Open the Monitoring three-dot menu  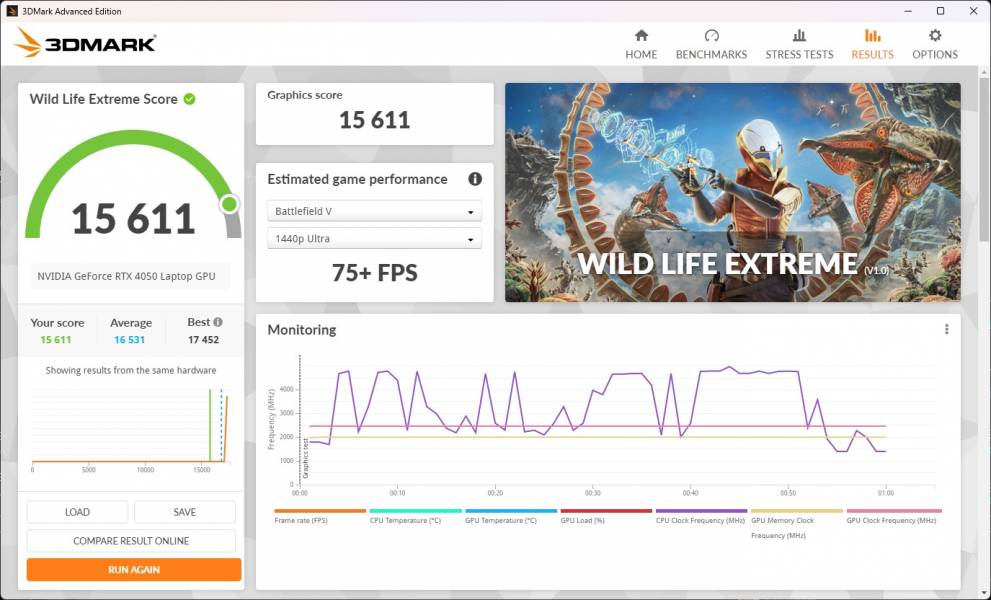946,330
